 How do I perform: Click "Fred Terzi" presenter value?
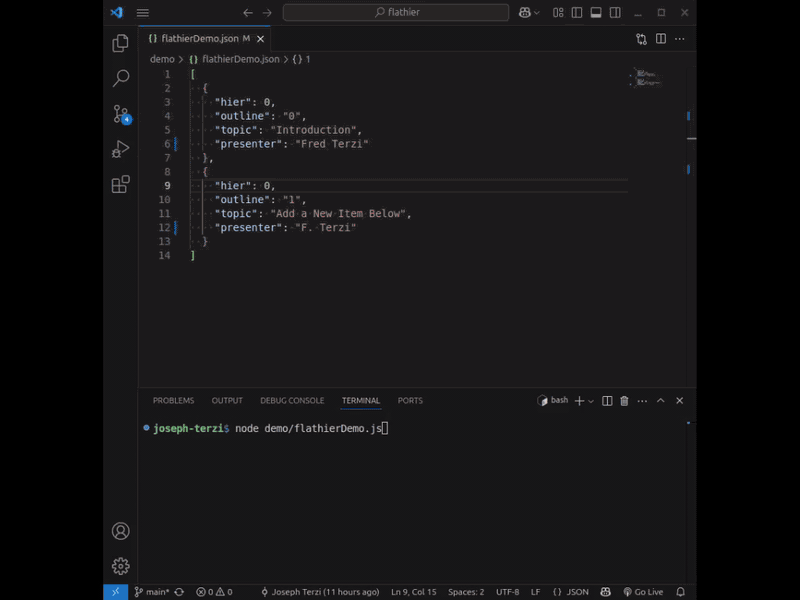(x=332, y=144)
